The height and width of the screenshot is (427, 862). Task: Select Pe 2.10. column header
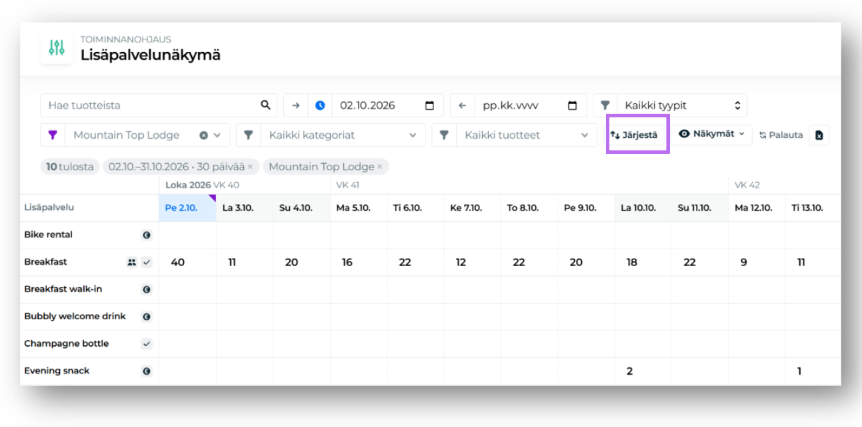tap(187, 208)
